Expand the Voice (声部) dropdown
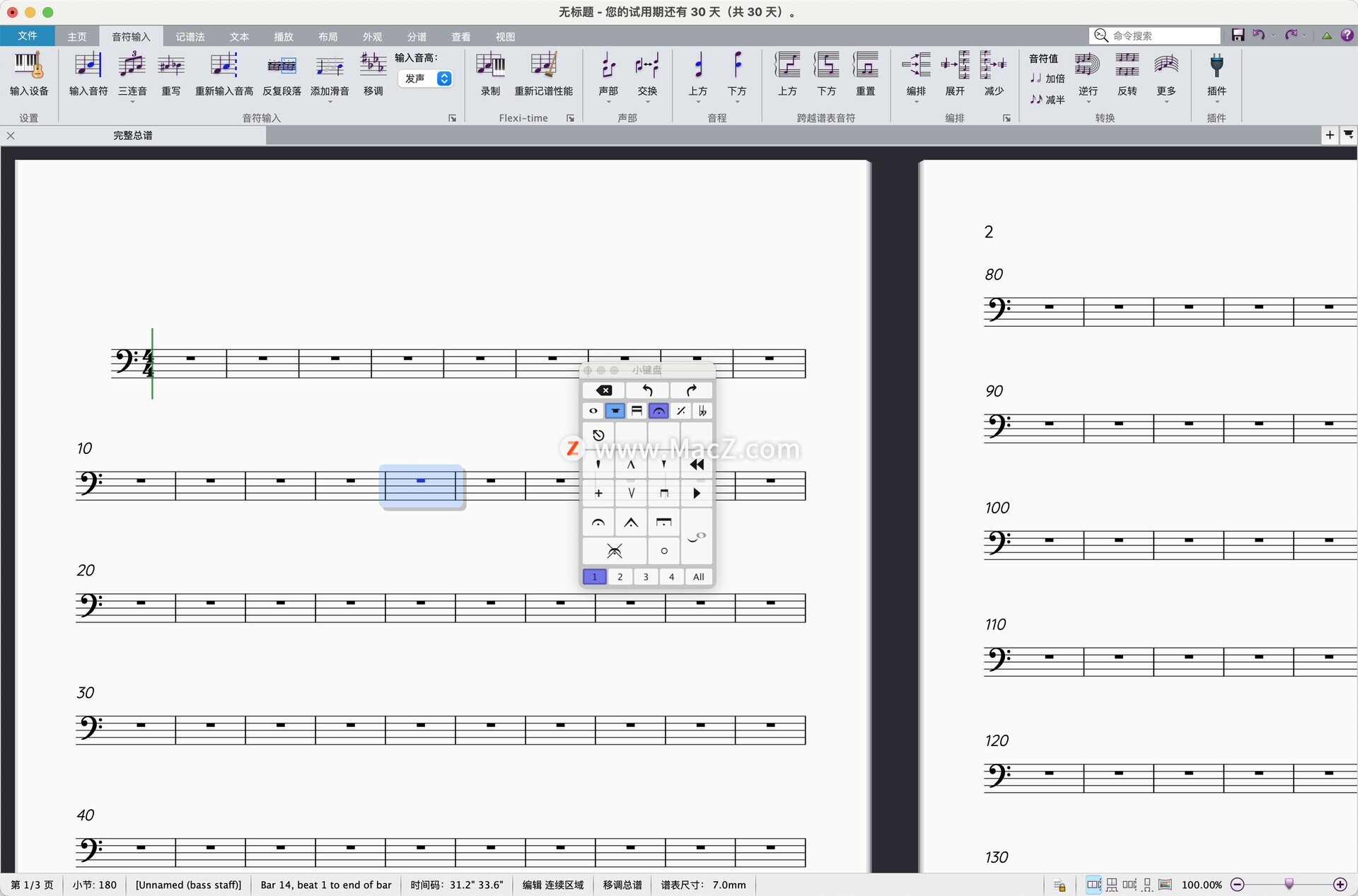 [x=608, y=102]
